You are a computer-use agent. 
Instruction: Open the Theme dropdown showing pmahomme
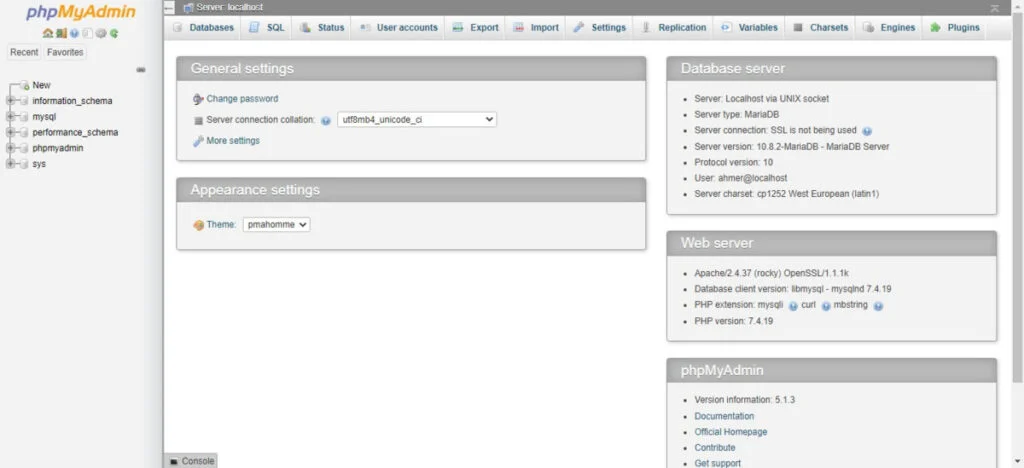pyautogui.click(x=276, y=225)
